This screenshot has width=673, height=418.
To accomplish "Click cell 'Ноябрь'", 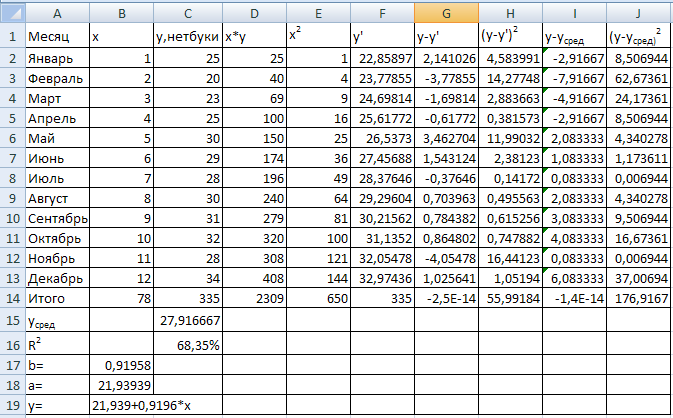I will click(58, 258).
